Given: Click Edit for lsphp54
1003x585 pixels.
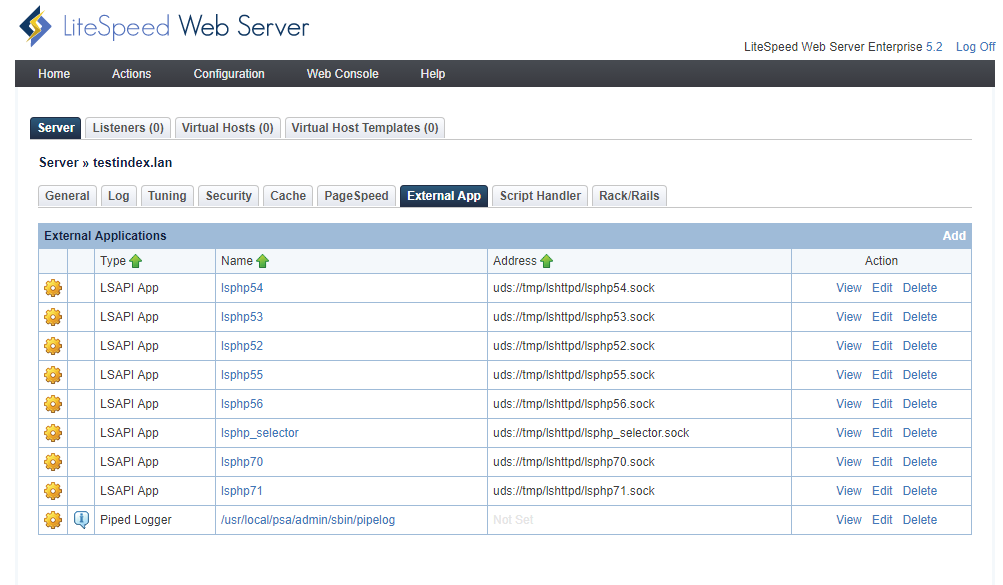Looking at the screenshot, I should click(x=882, y=288).
